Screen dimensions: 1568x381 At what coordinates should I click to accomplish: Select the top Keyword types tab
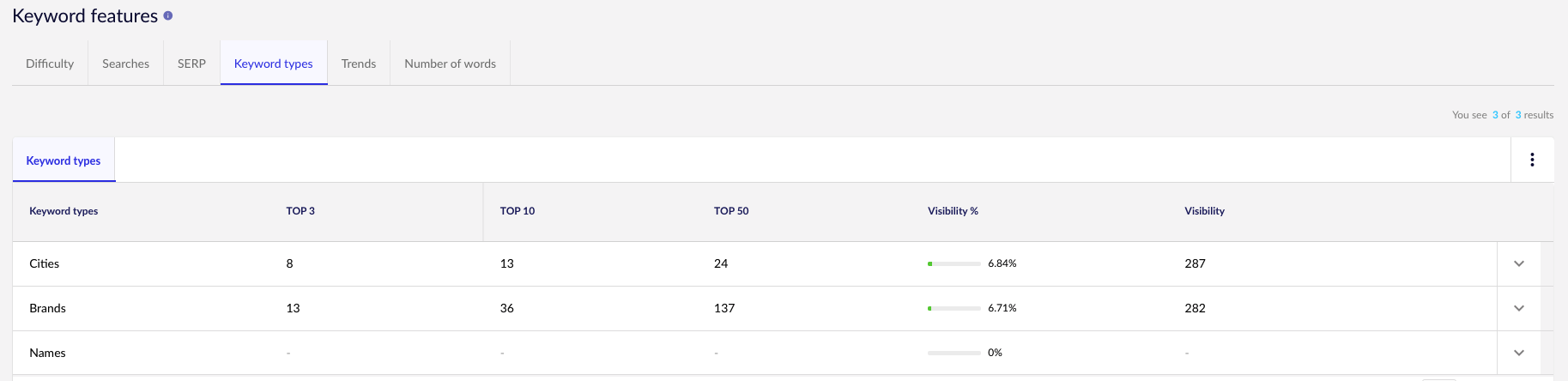click(x=273, y=63)
